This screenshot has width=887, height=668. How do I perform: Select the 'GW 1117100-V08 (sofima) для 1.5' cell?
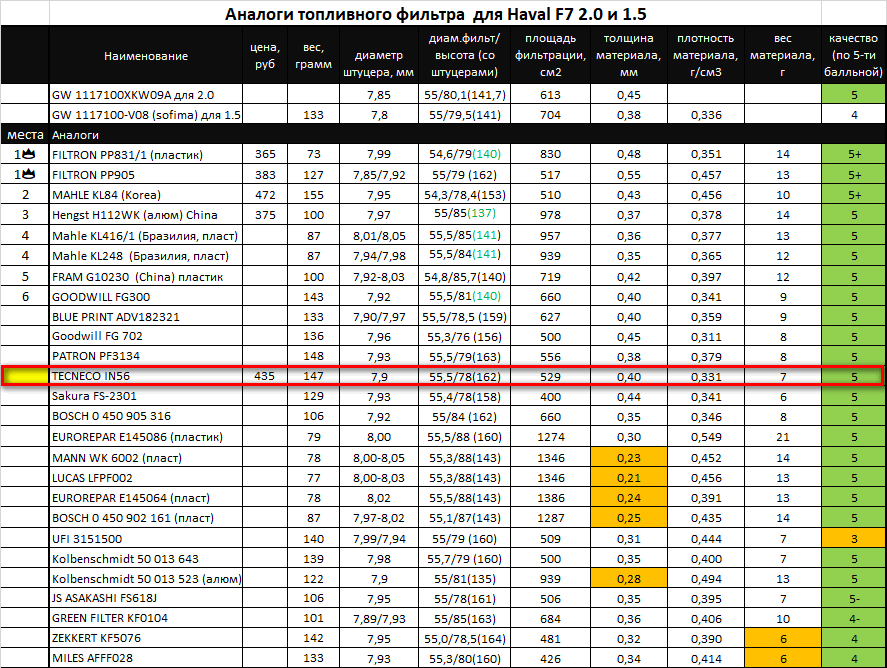(146, 115)
